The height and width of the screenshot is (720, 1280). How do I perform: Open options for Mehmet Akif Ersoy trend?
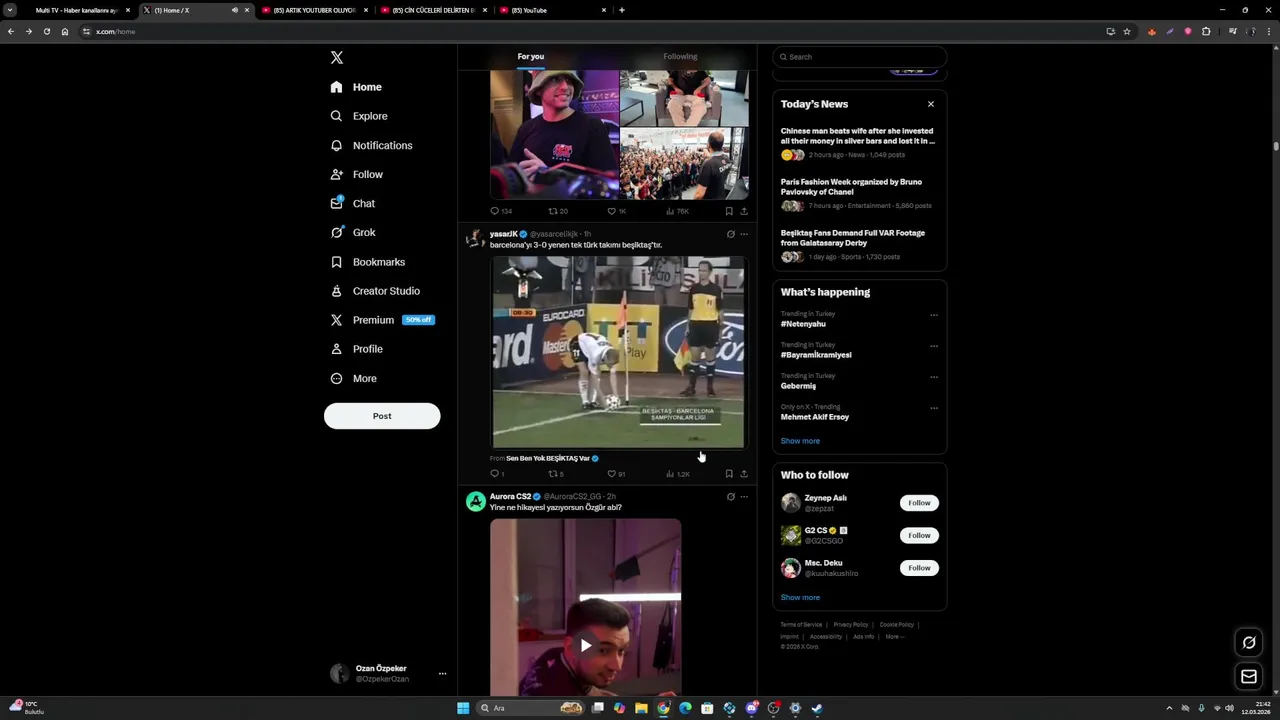pyautogui.click(x=934, y=408)
